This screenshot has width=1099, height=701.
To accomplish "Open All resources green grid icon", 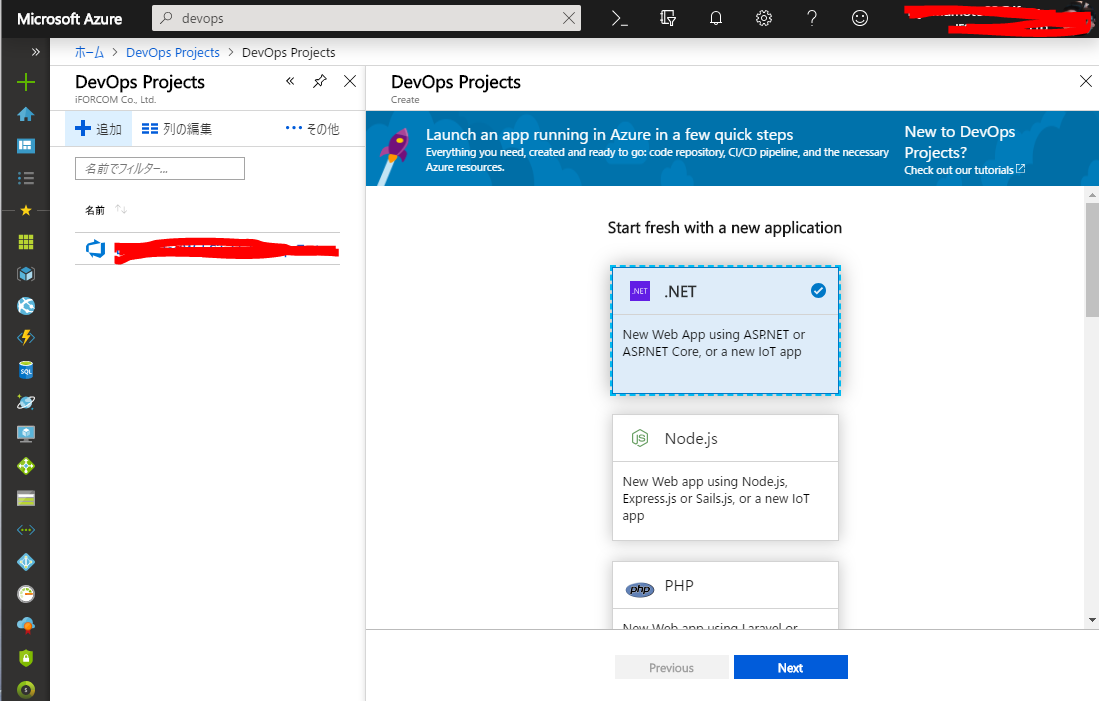I will (x=26, y=242).
